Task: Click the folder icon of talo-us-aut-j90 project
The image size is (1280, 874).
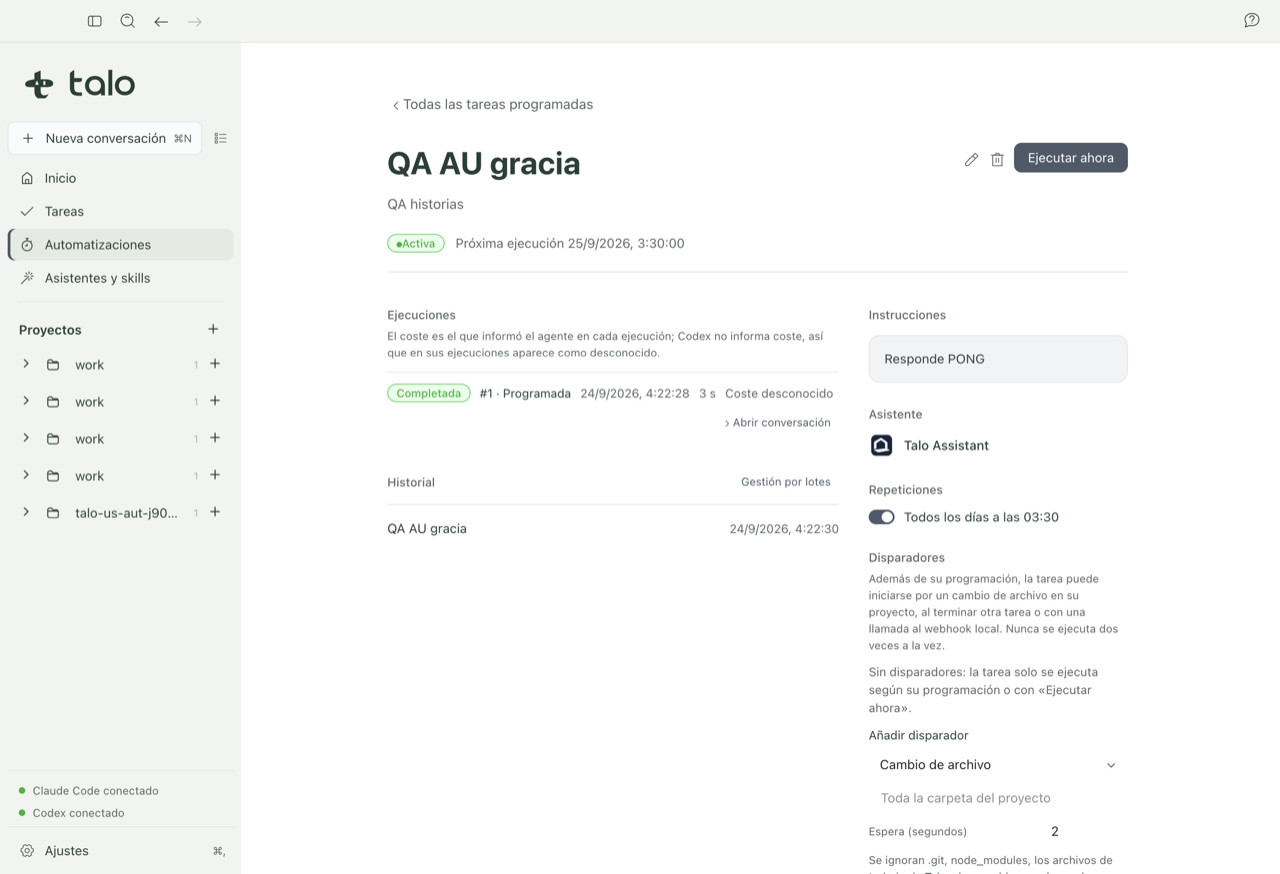Action: 53,513
